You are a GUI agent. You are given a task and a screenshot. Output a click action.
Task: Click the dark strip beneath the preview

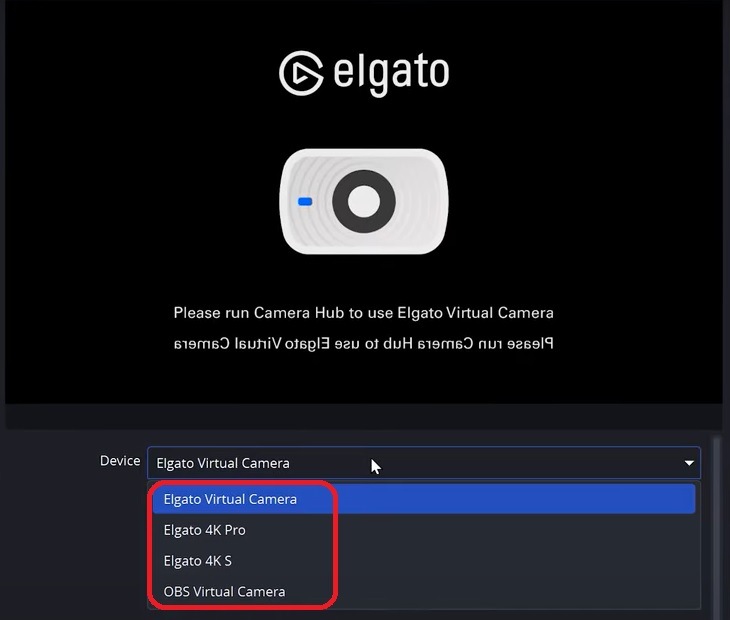click(x=364, y=416)
